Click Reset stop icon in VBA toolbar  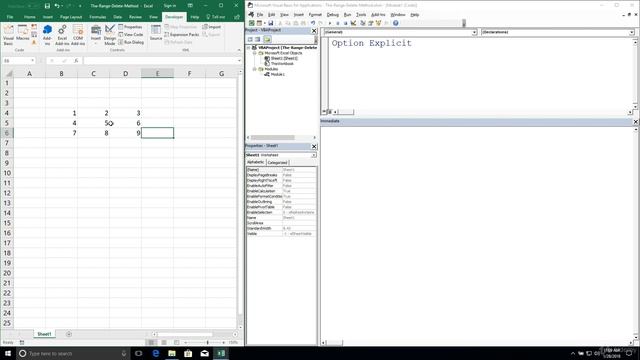pyautogui.click(x=345, y=23)
